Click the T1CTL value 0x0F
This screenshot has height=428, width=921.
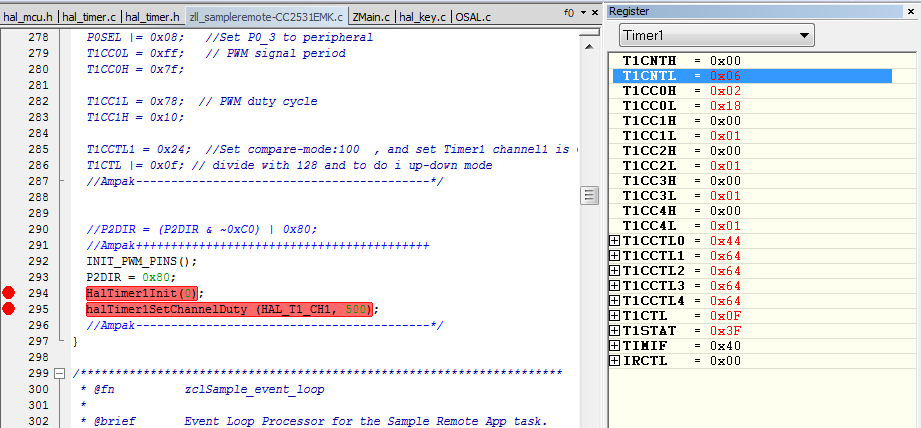click(725, 316)
